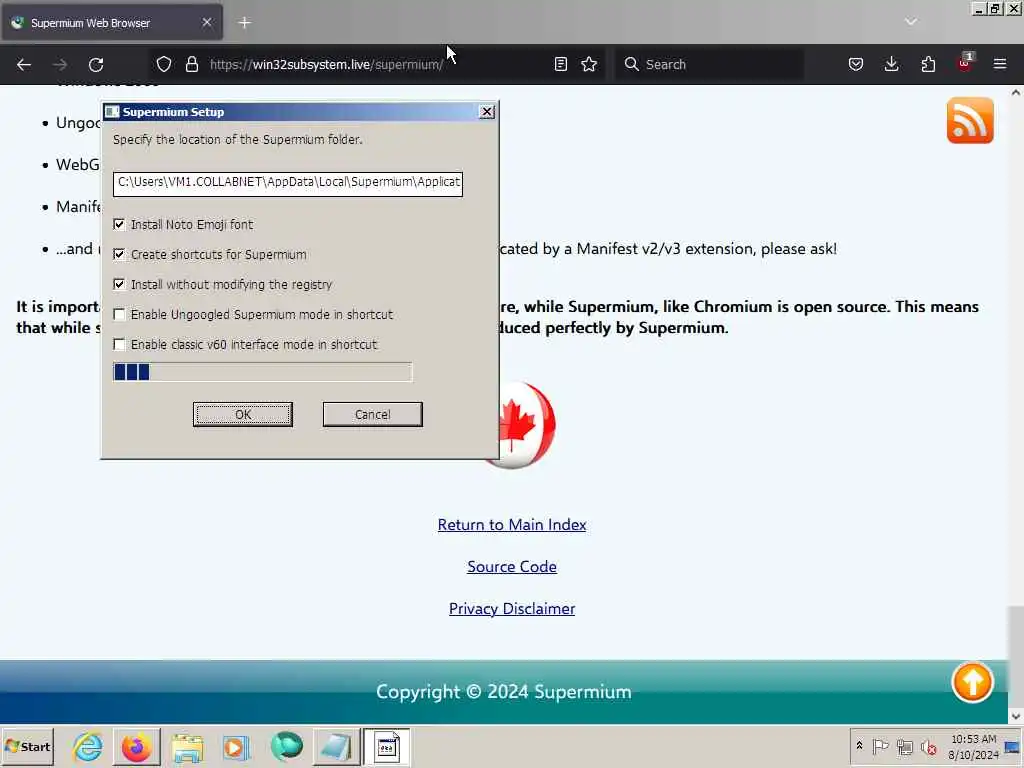Go back using the browser back arrow
The width and height of the screenshot is (1024, 768).
click(x=24, y=65)
